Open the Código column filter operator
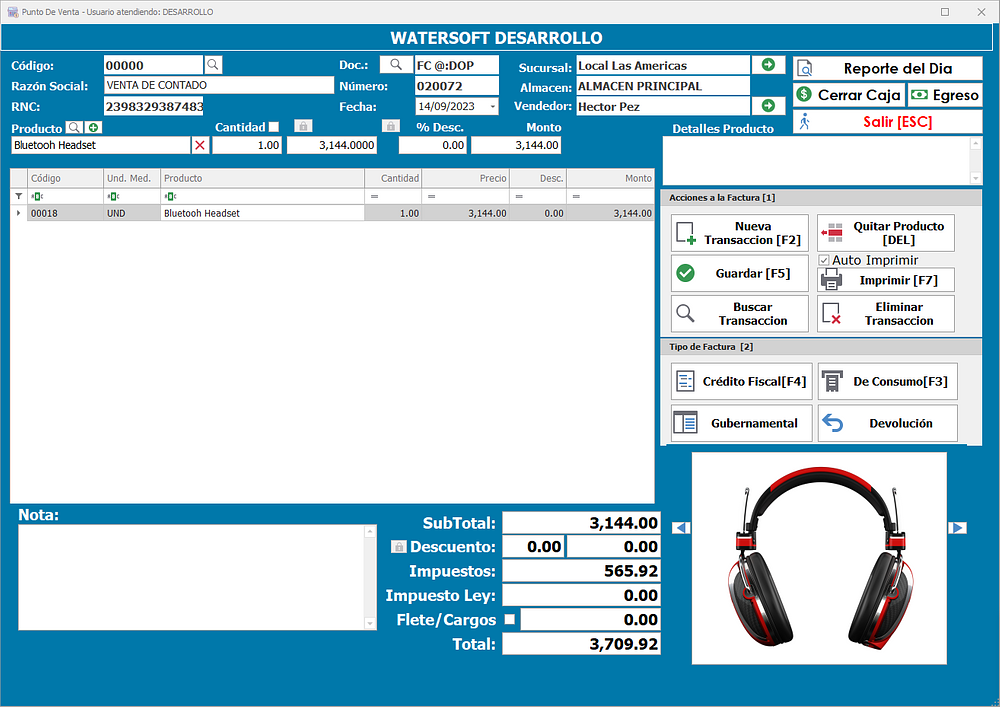This screenshot has width=1000, height=707. coord(36,197)
